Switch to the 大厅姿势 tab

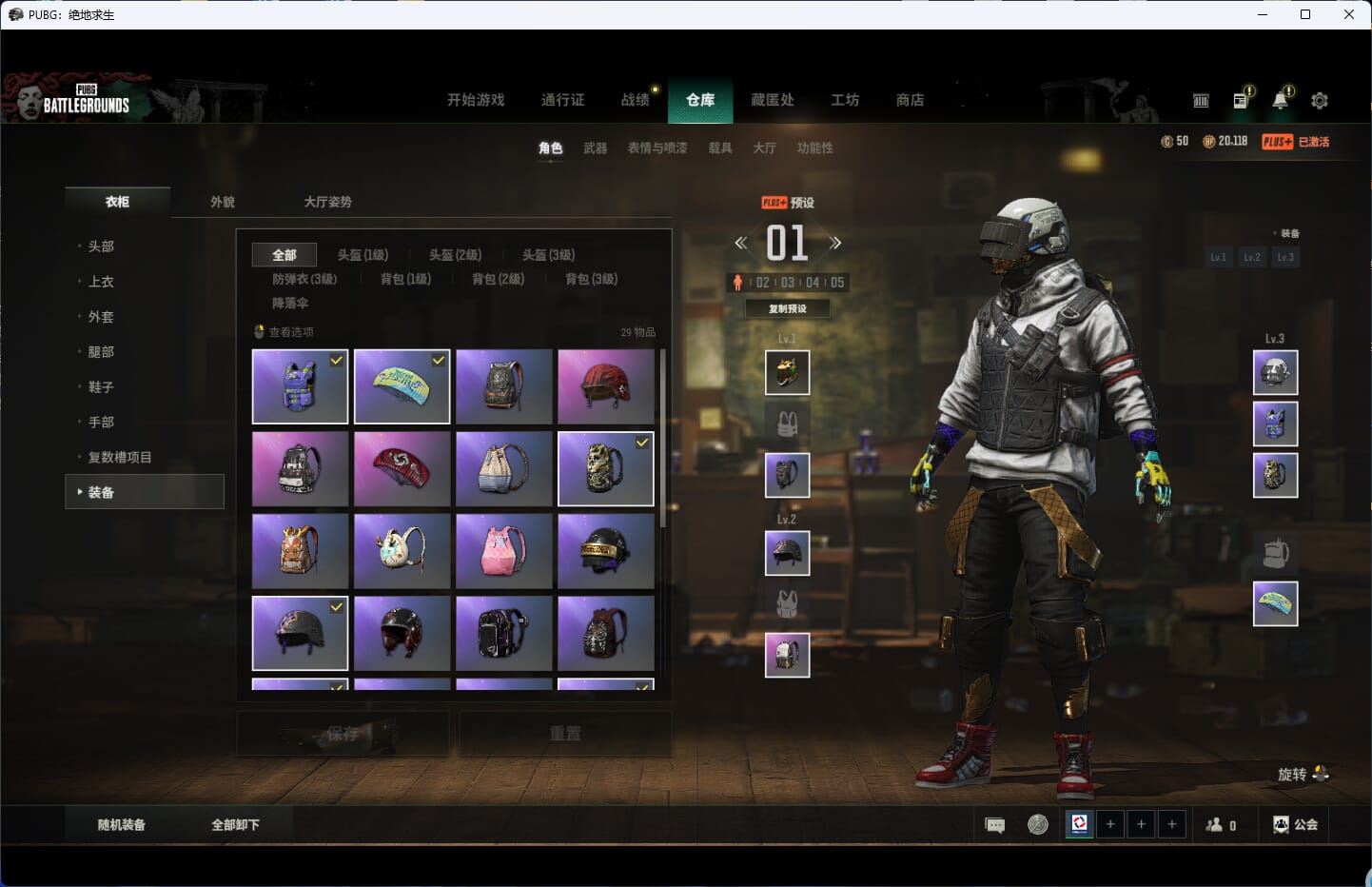[327, 202]
